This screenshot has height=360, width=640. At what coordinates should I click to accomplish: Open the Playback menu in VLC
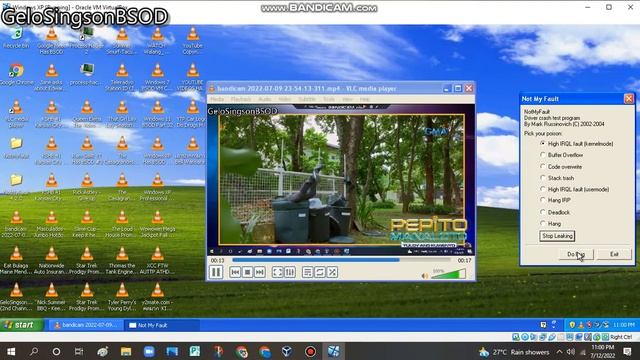(x=241, y=99)
